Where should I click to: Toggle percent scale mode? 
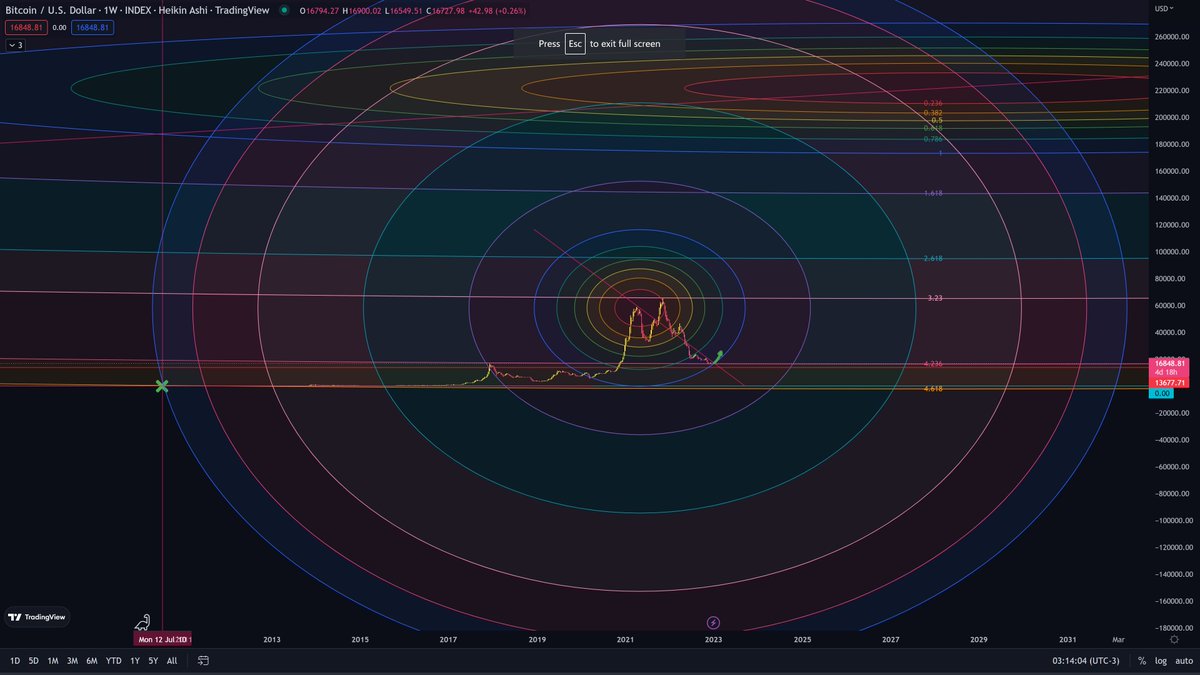[x=1143, y=661]
